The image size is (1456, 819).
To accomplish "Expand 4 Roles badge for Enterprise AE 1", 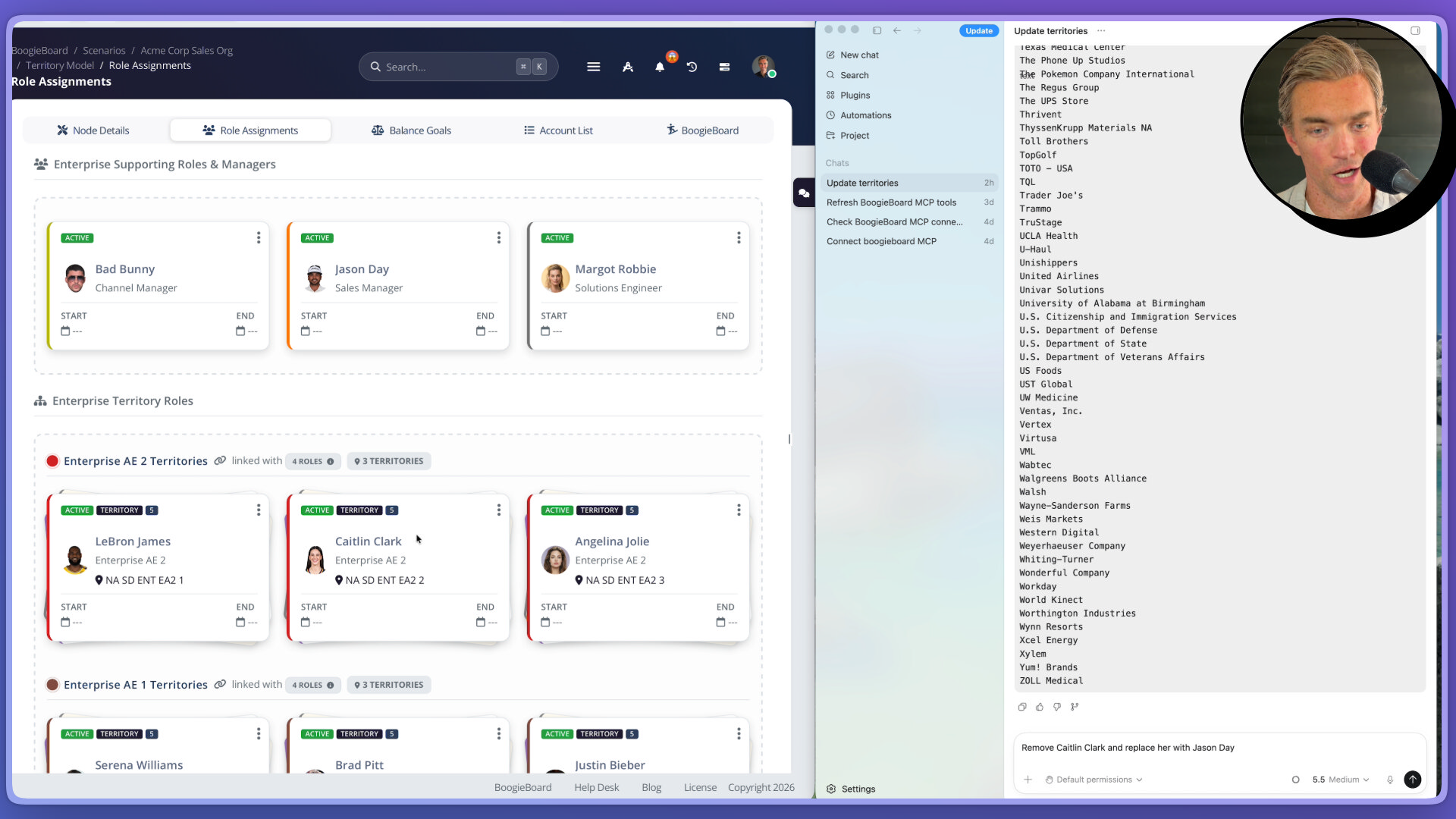I will click(312, 685).
